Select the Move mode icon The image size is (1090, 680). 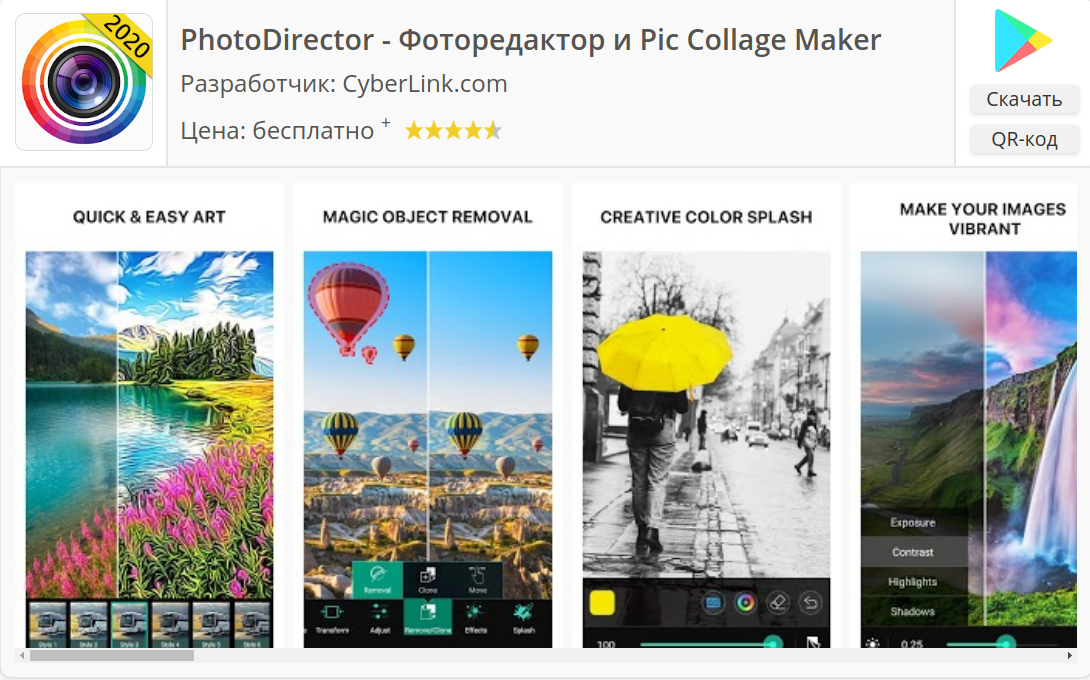coord(478,573)
